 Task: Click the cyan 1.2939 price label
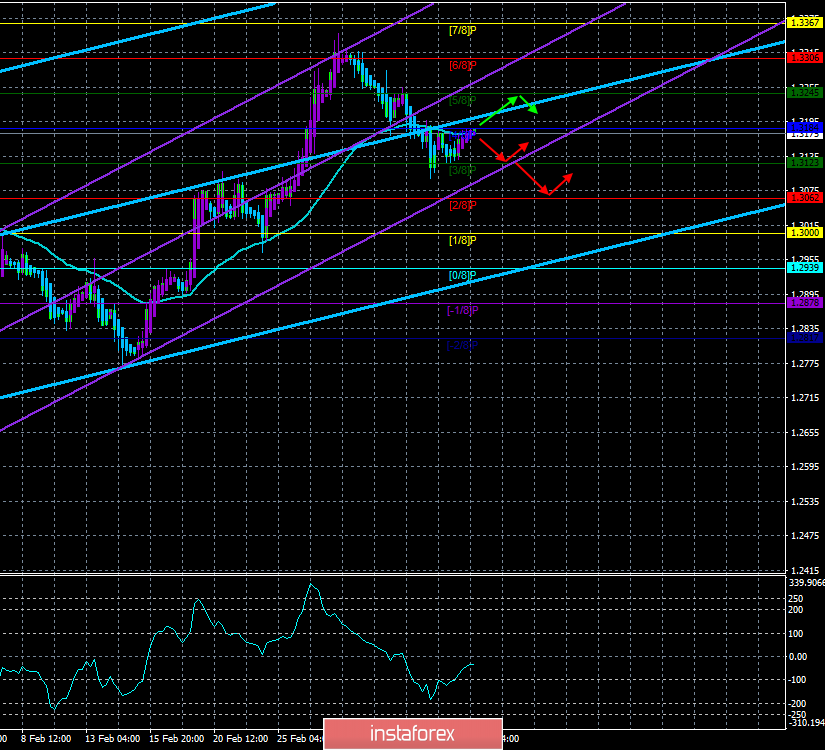tap(804, 268)
